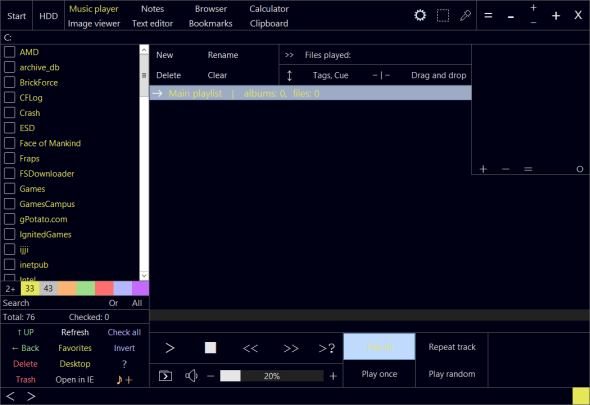This screenshot has height=405, width=590.
Task: Toggle the GamesCampus folder checkbox
Action: pos(9,204)
